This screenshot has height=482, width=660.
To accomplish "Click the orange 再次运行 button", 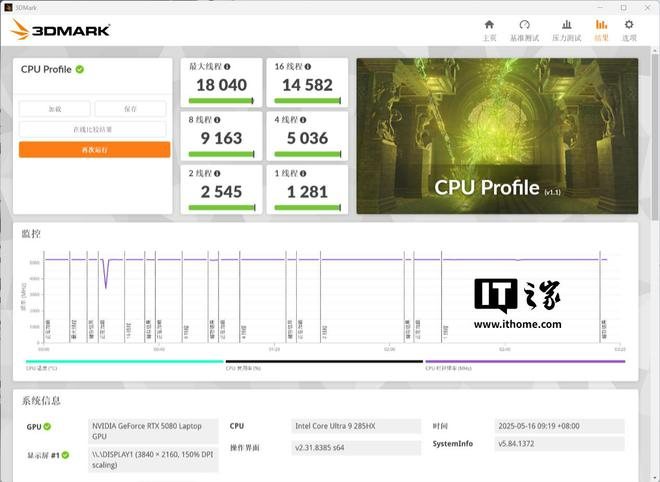I will [95, 150].
